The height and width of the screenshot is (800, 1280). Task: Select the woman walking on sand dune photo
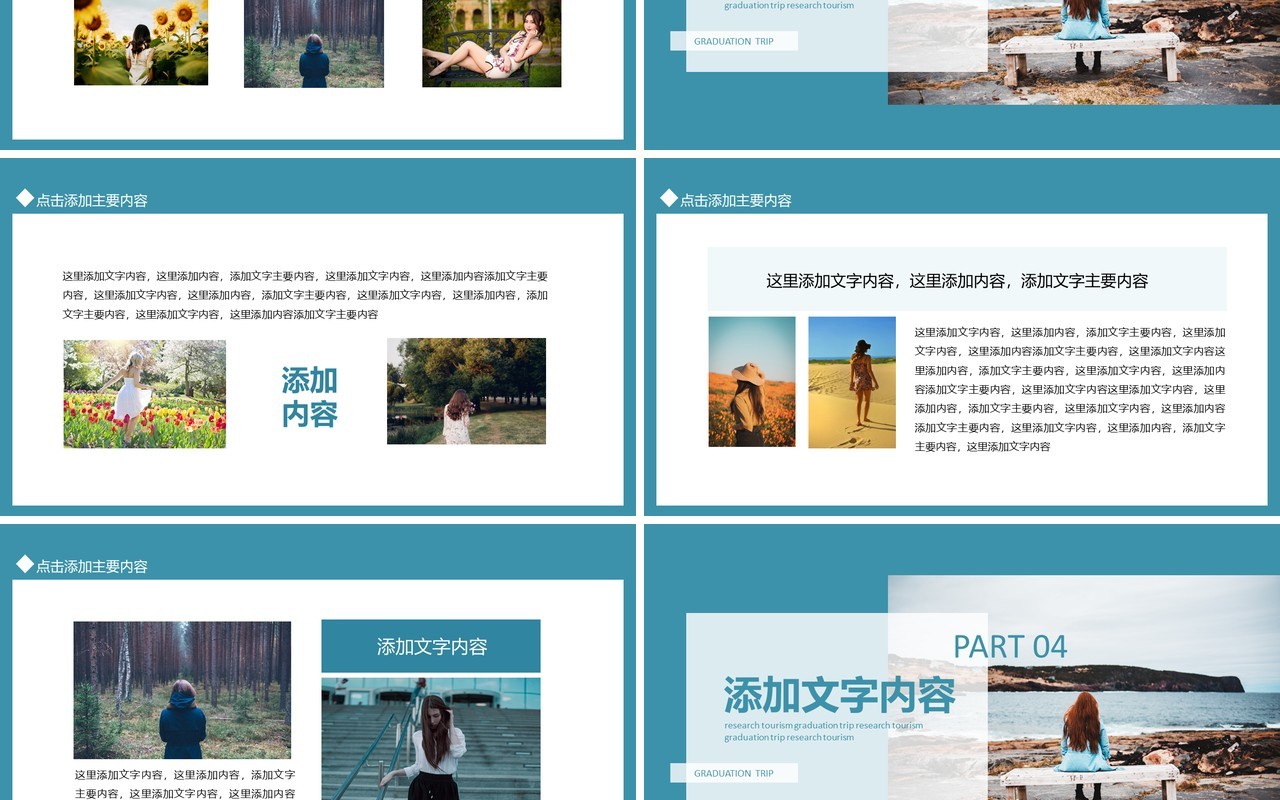click(852, 382)
